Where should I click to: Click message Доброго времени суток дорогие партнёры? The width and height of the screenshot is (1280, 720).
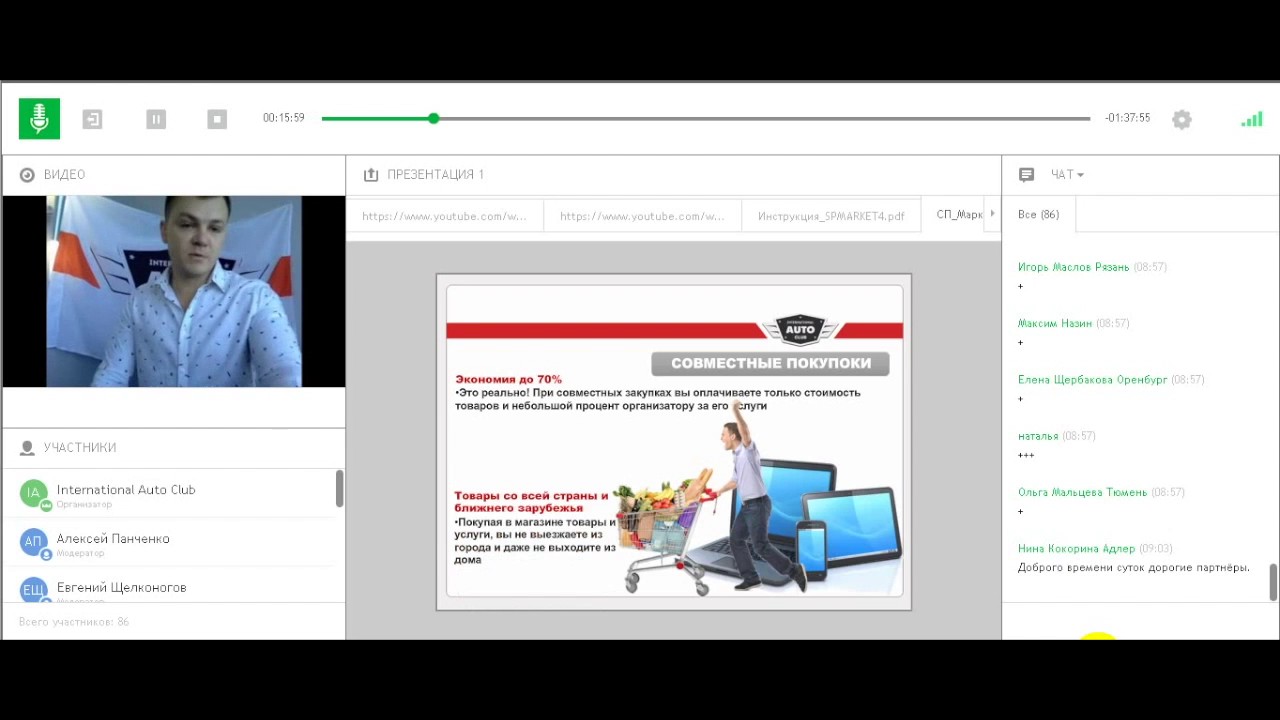point(1134,568)
